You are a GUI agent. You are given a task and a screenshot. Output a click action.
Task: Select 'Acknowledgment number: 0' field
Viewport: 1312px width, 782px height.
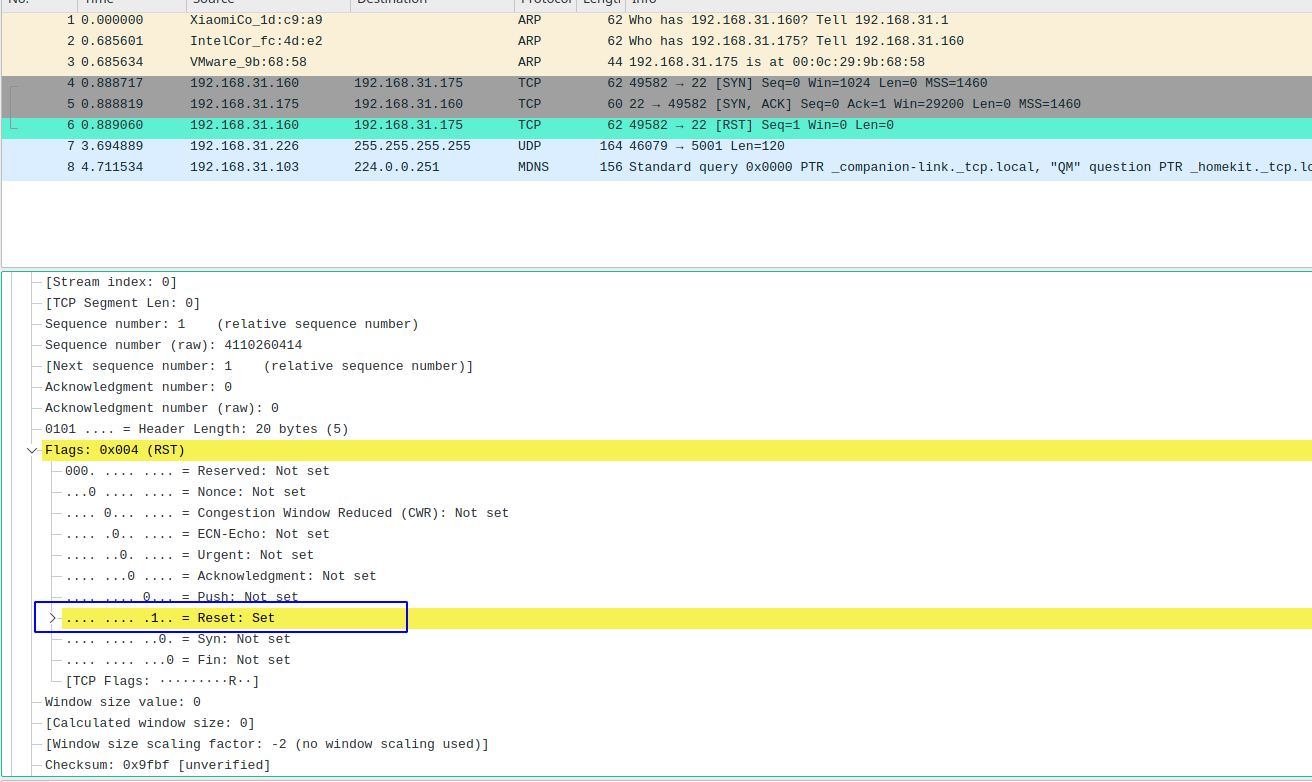pyautogui.click(x=139, y=387)
